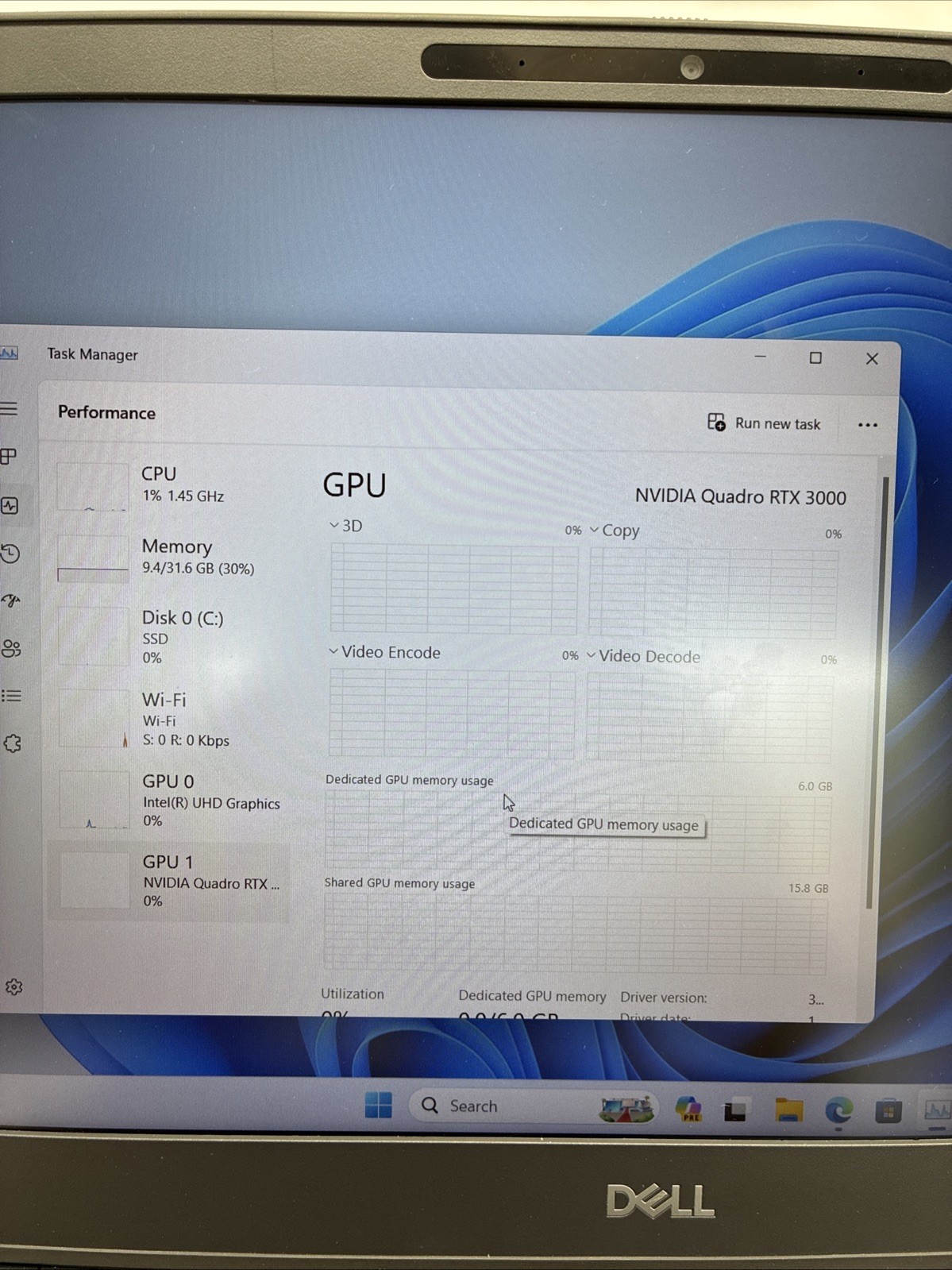Click the 'Utilization' label
952x1270 pixels.
point(352,994)
